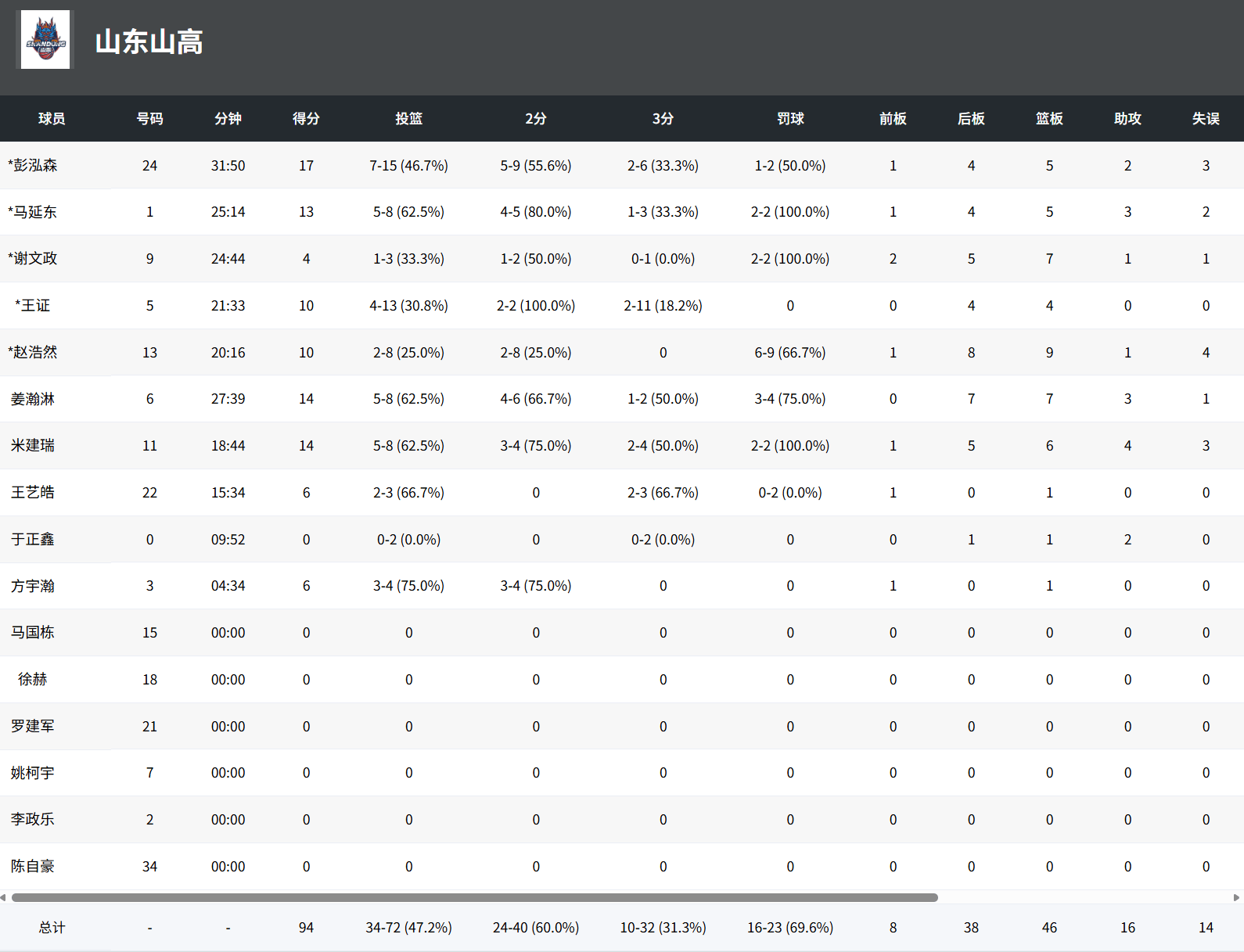
Task: Click the 篮板 column header
Action: tap(1049, 119)
